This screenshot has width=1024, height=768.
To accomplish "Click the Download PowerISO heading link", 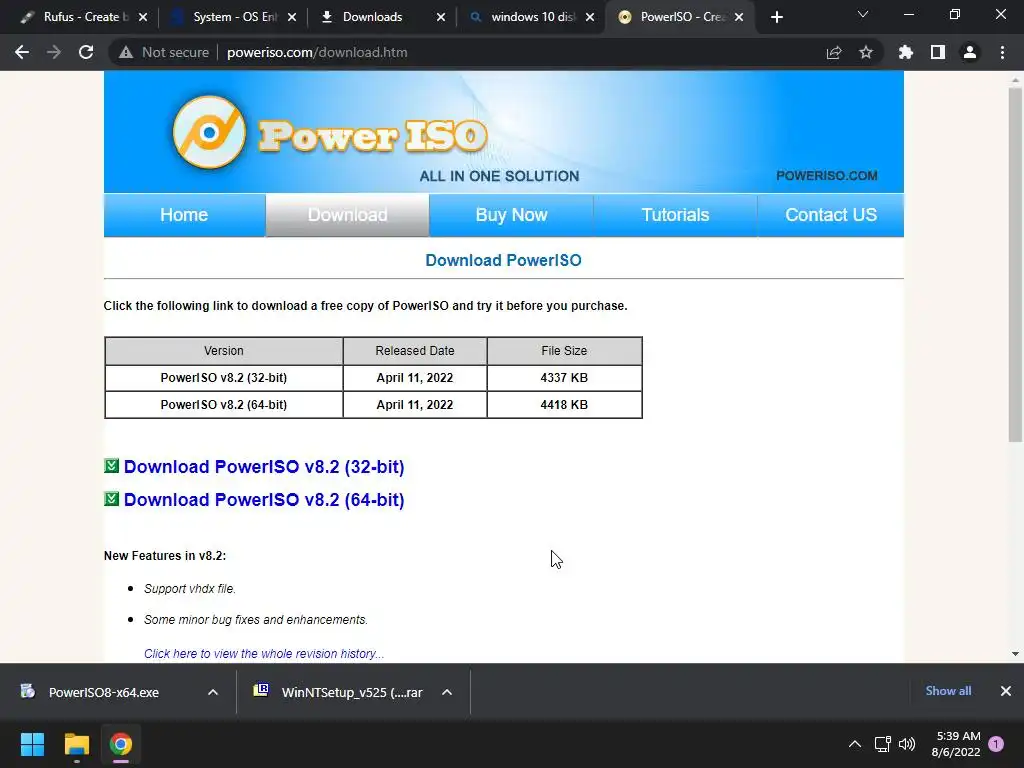I will [x=504, y=261].
